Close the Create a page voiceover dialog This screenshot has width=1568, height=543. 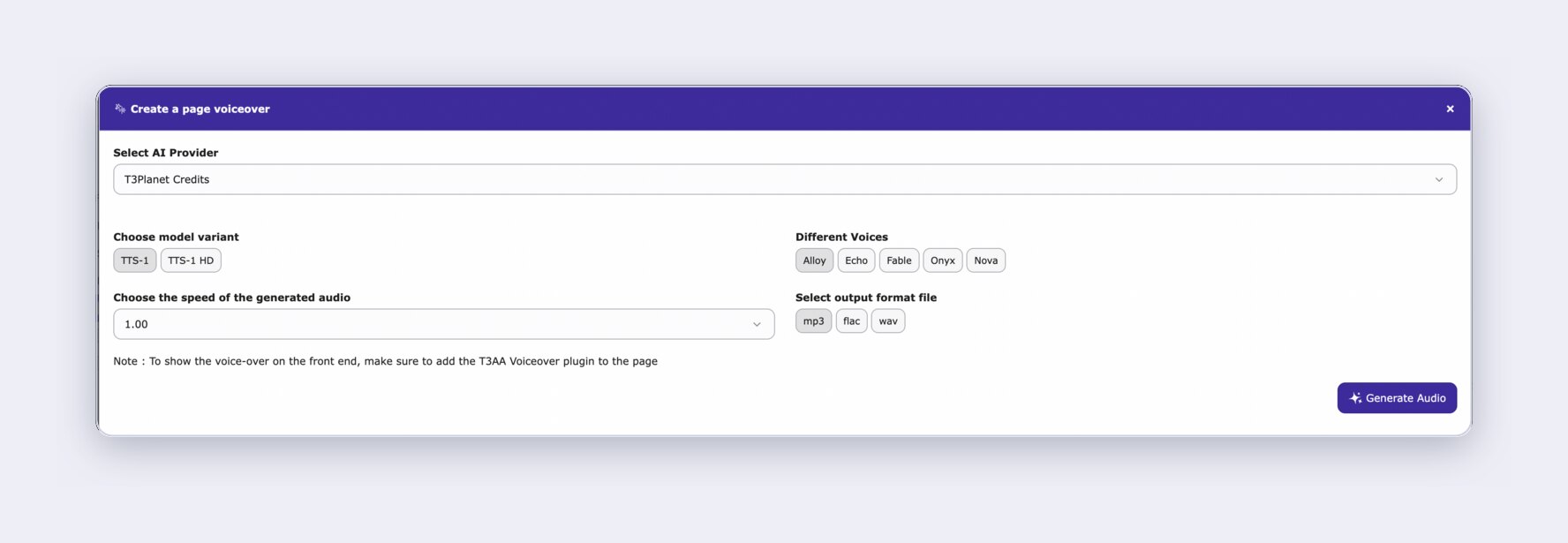pyautogui.click(x=1450, y=109)
